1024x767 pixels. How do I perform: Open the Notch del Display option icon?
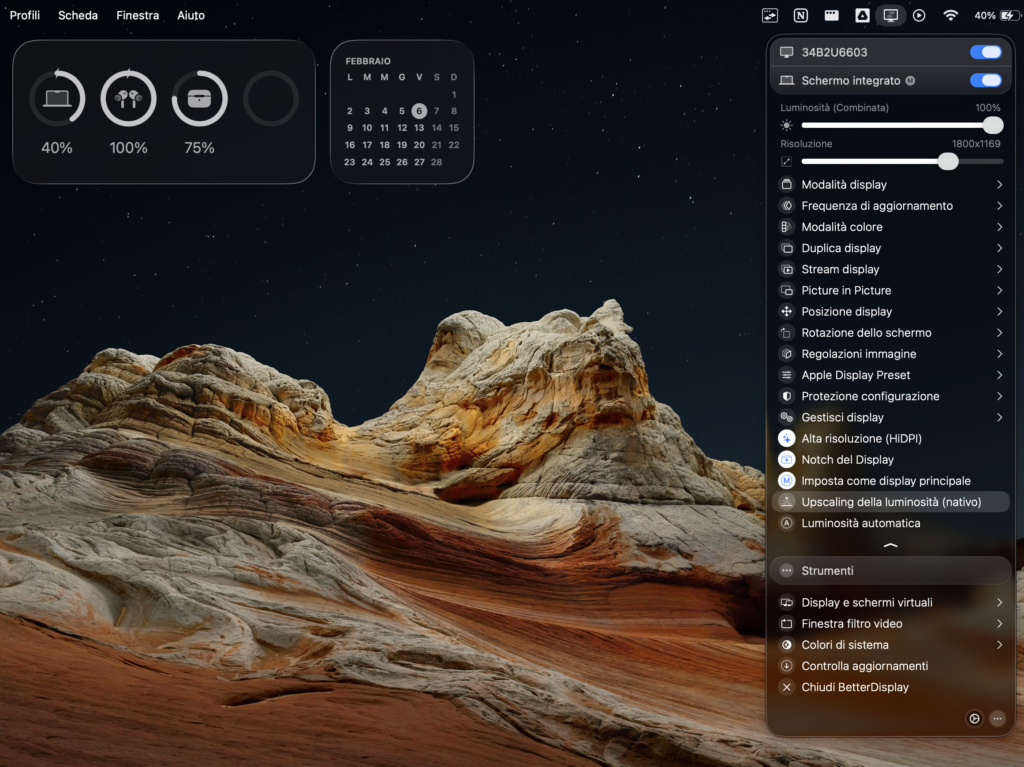(x=786, y=459)
